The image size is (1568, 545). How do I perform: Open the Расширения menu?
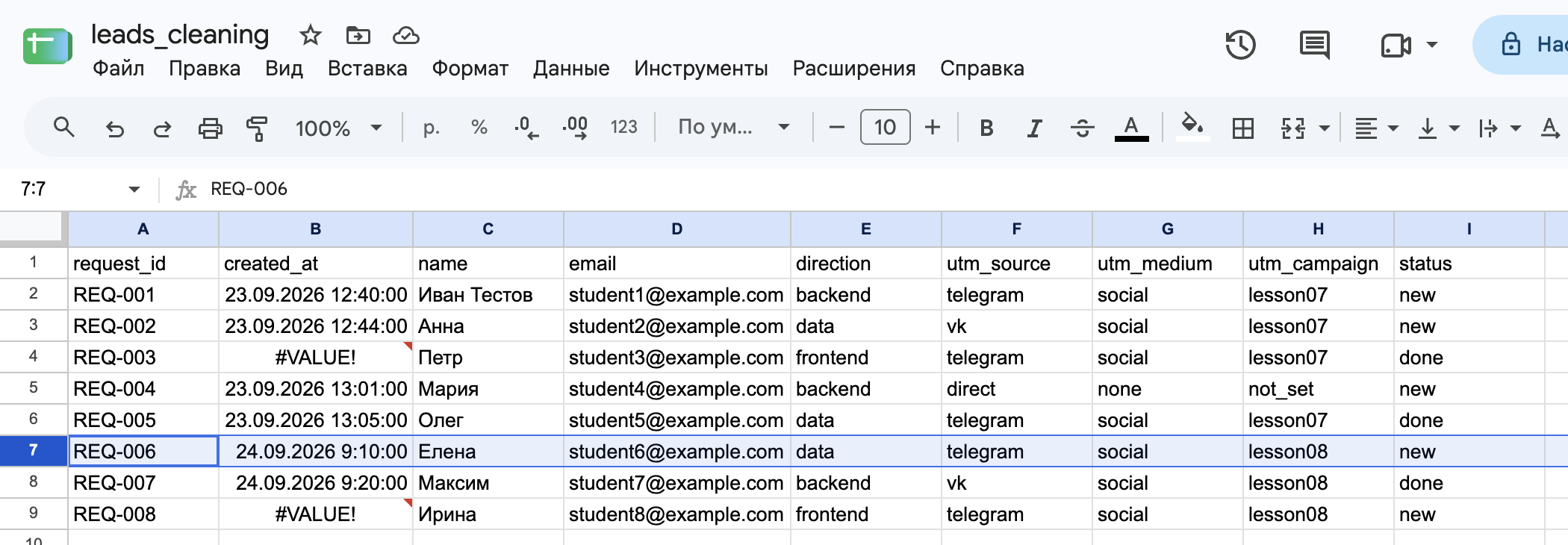pyautogui.click(x=854, y=69)
